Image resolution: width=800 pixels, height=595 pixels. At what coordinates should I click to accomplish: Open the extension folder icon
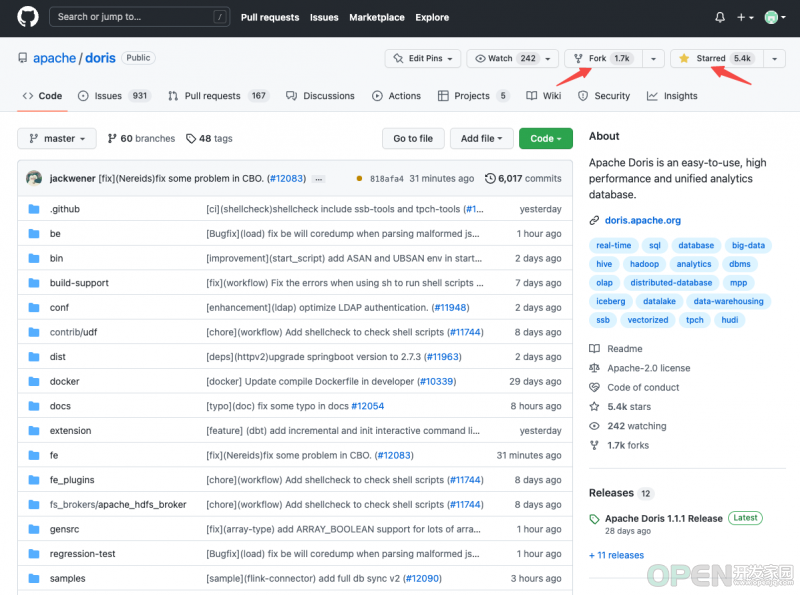point(34,431)
